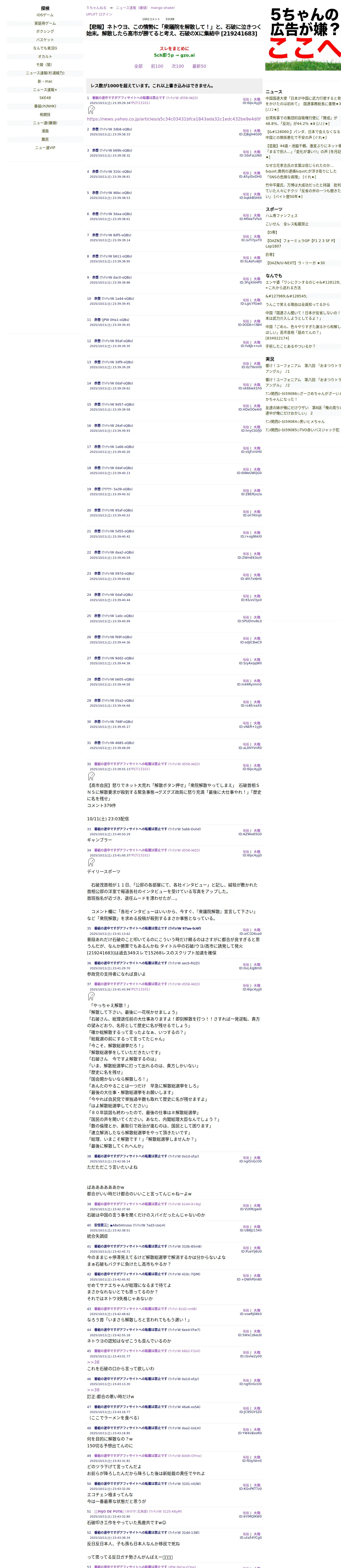Open the 巨専】link in sports list
The width and height of the screenshot is (341, 1568).
[270, 255]
